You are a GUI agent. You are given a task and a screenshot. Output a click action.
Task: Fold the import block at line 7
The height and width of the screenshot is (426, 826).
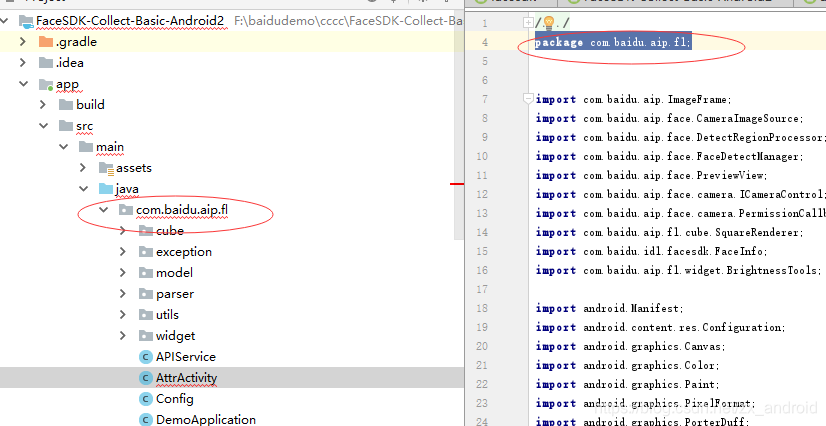[528, 98]
